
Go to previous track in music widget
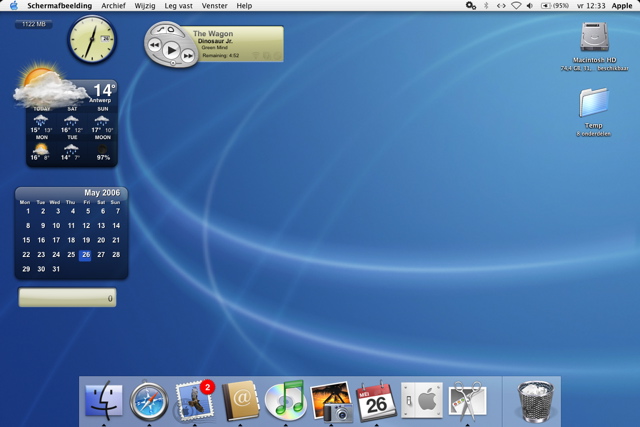(155, 45)
